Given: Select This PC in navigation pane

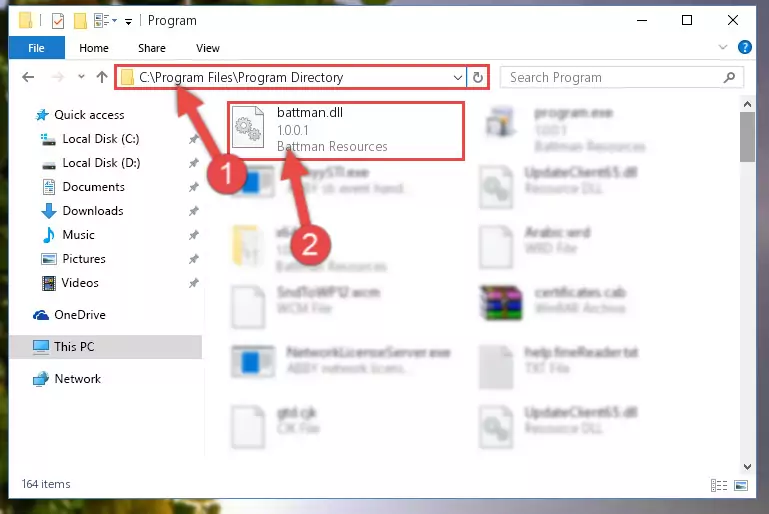Looking at the screenshot, I should click(105, 347).
